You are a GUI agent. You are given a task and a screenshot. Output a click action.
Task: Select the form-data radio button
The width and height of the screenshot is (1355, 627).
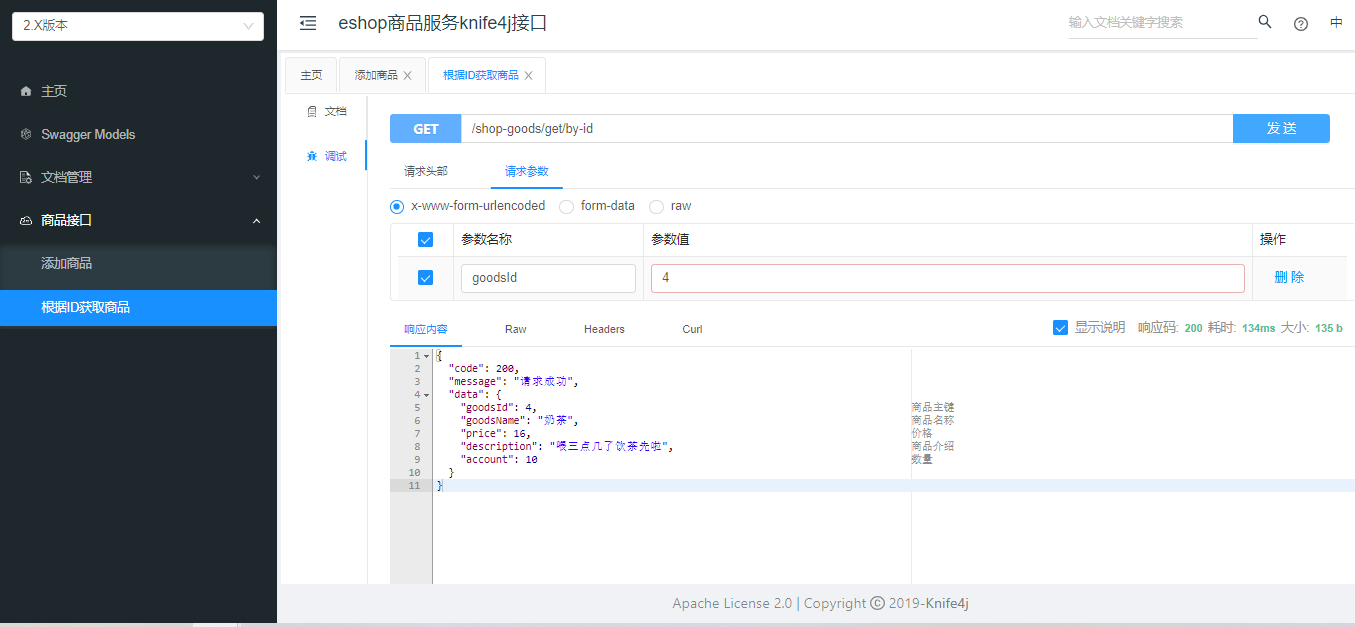pos(566,206)
